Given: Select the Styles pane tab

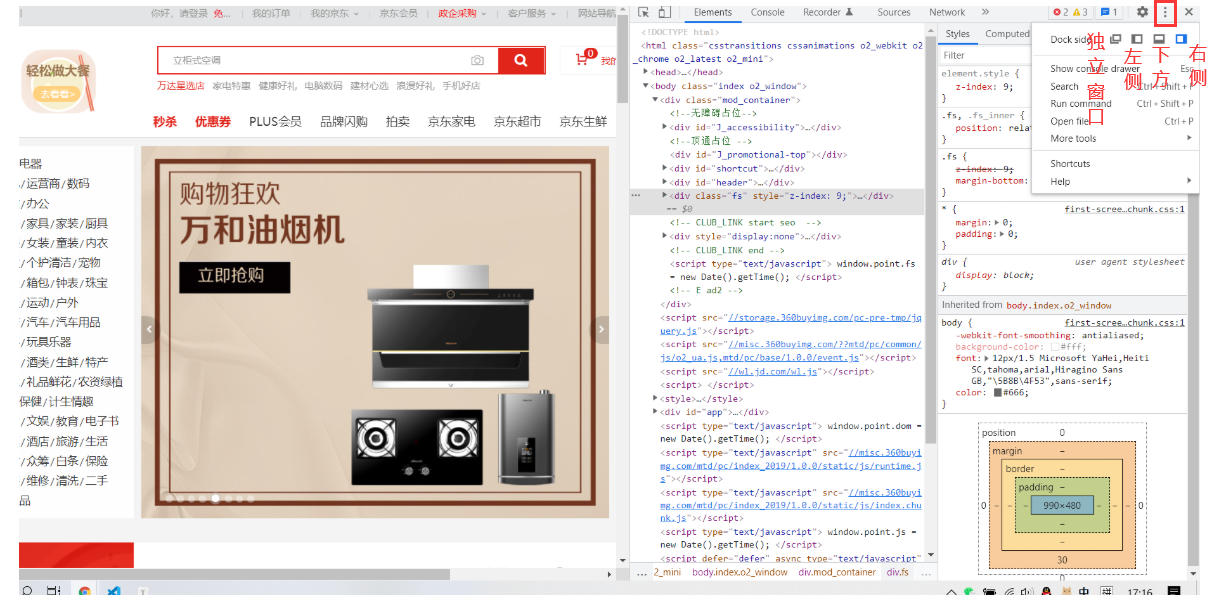Looking at the screenshot, I should coord(957,34).
